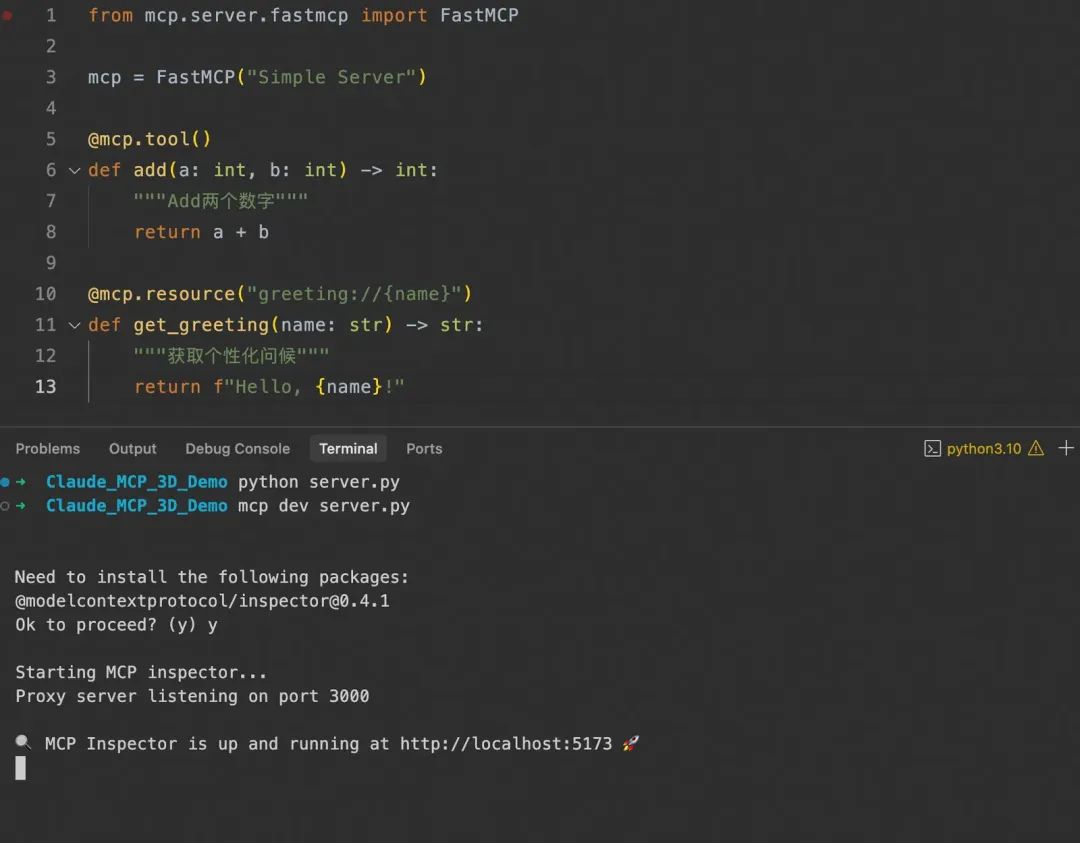This screenshot has width=1080, height=843.
Task: Open the Ports tab
Action: [424, 449]
